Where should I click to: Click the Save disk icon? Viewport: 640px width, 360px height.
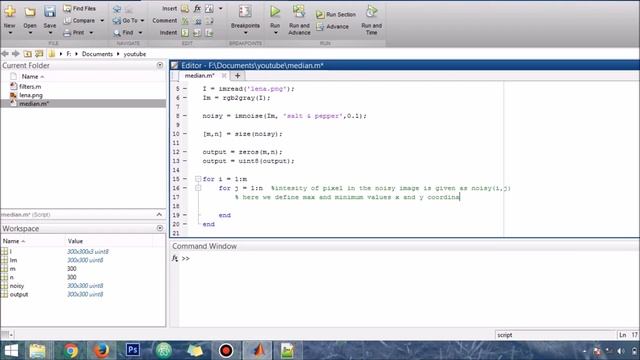point(50,11)
